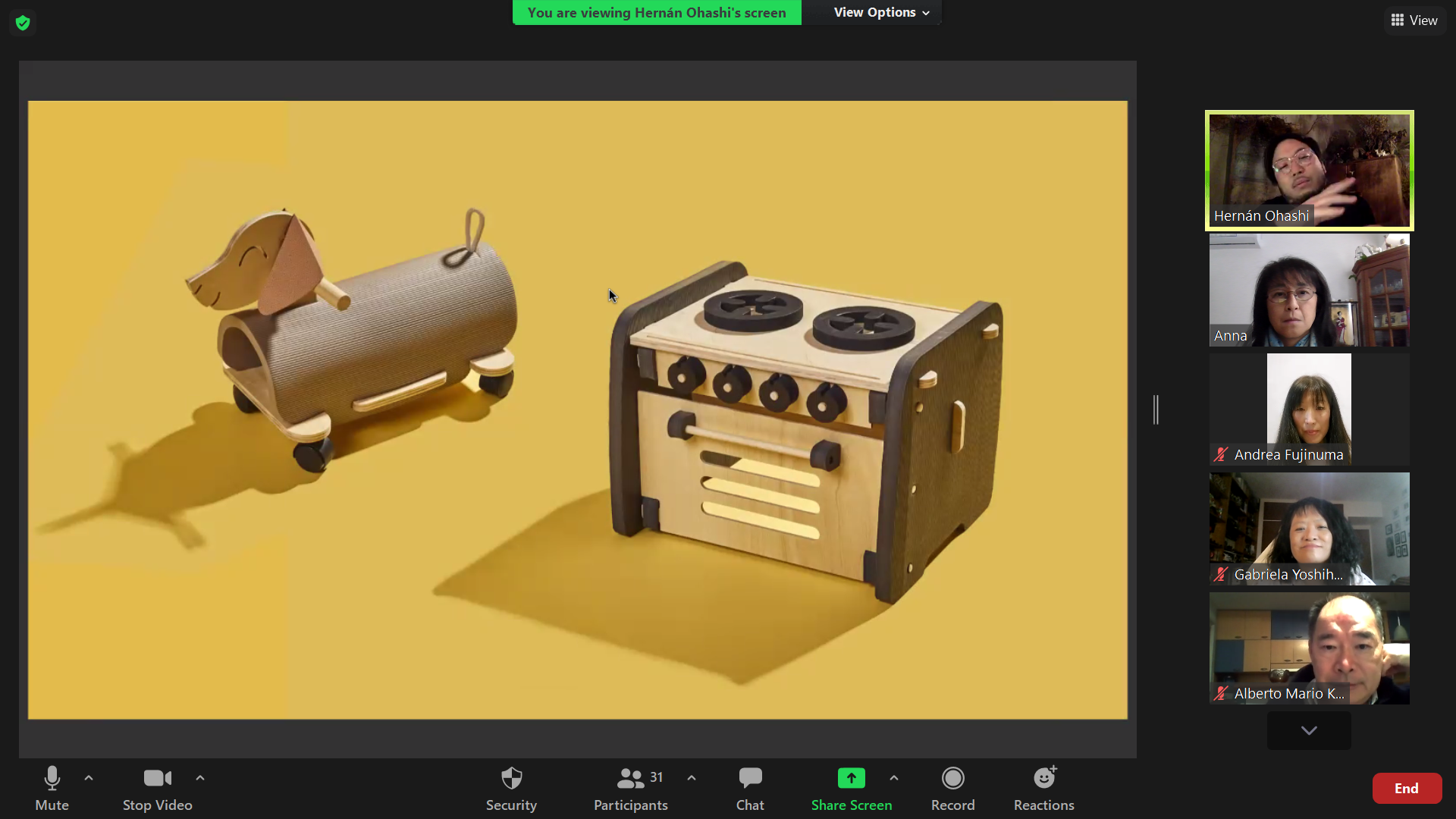This screenshot has height=819, width=1456.
Task: Select Andrea Fujinuma's video thumbnail
Action: coord(1310,409)
